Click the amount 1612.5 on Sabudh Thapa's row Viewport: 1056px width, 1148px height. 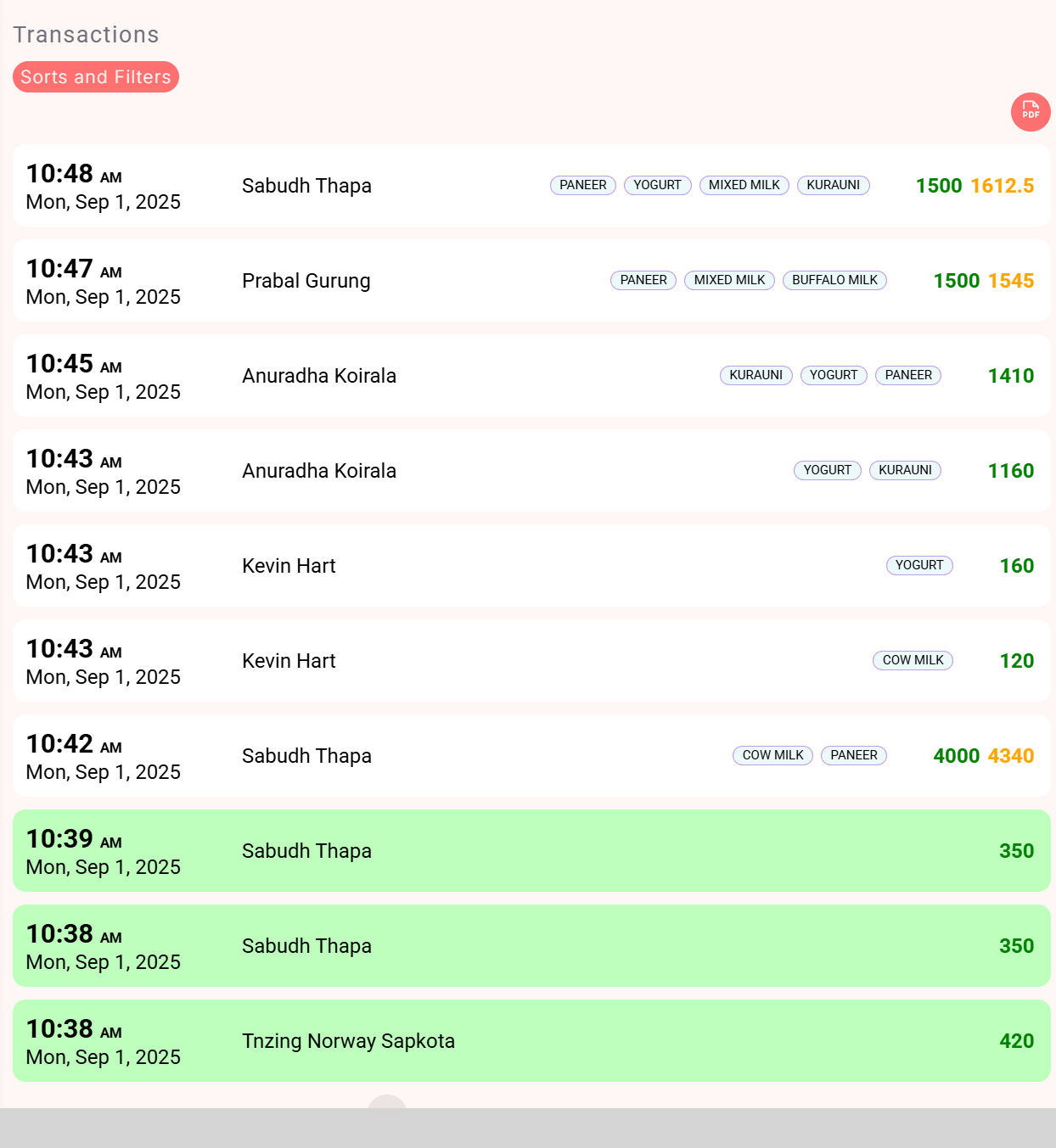tap(1001, 186)
